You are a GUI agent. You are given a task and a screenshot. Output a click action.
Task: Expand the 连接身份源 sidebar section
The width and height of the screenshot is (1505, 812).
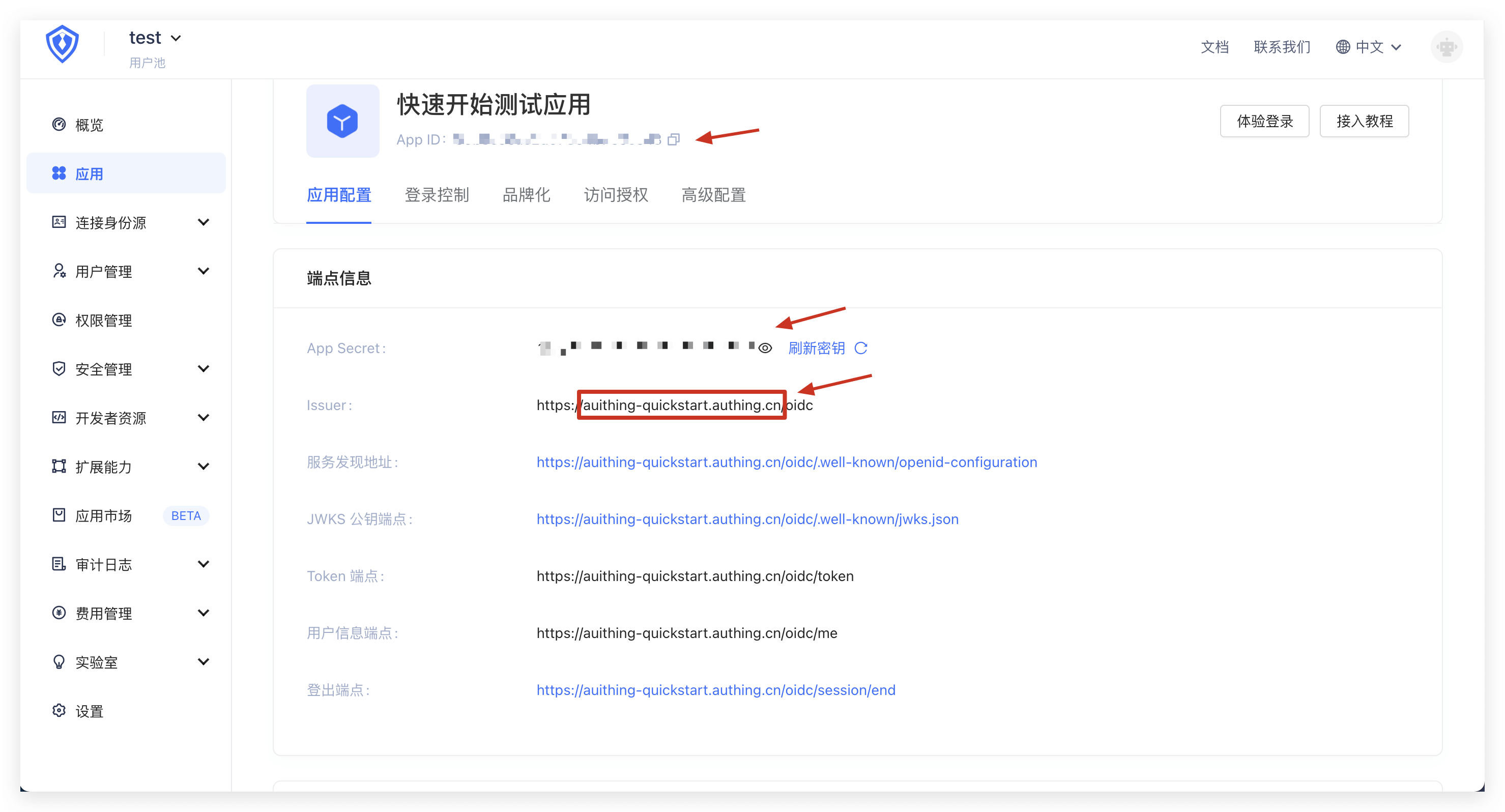click(202, 222)
